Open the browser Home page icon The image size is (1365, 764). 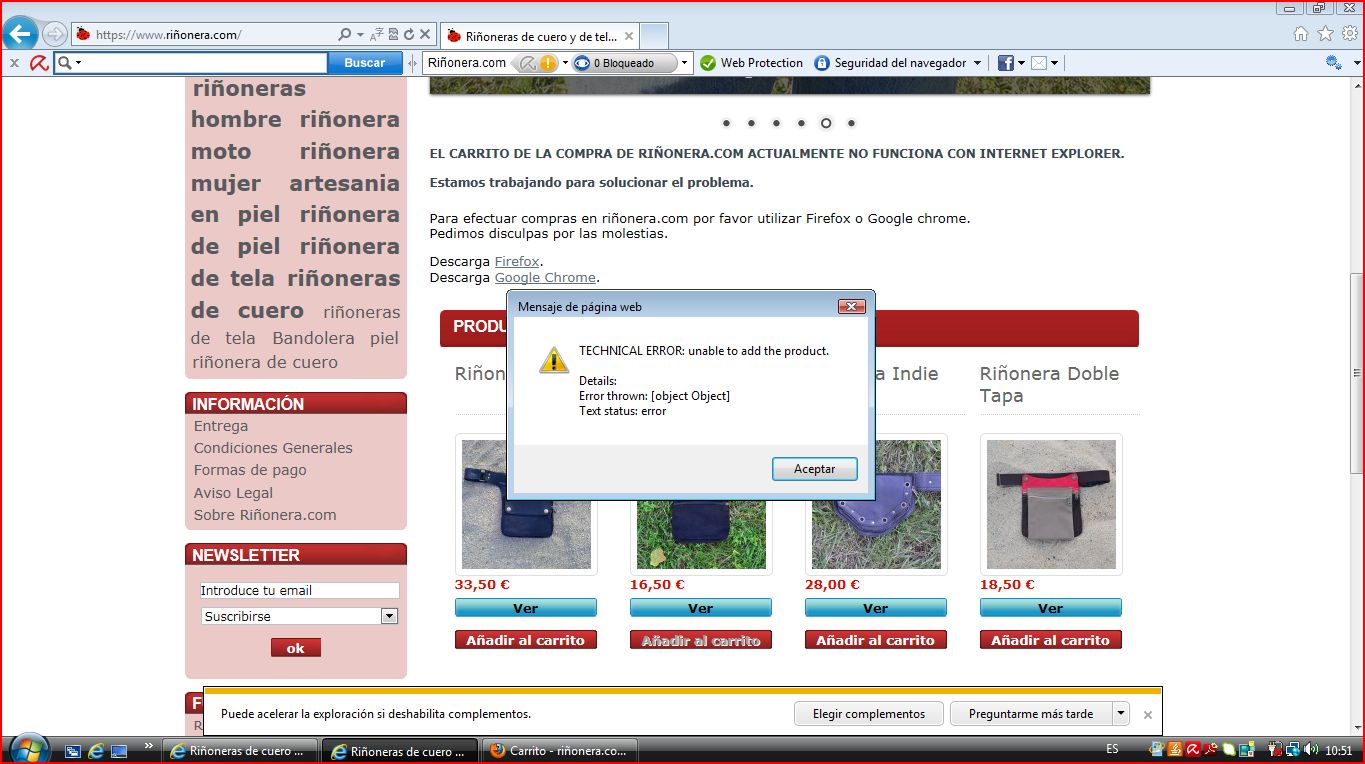coord(1301,34)
